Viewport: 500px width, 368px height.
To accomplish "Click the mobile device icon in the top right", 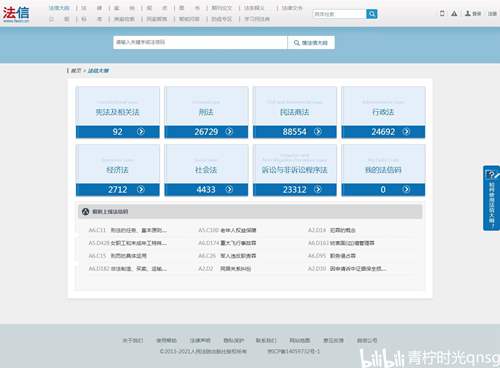I will (x=442, y=13).
